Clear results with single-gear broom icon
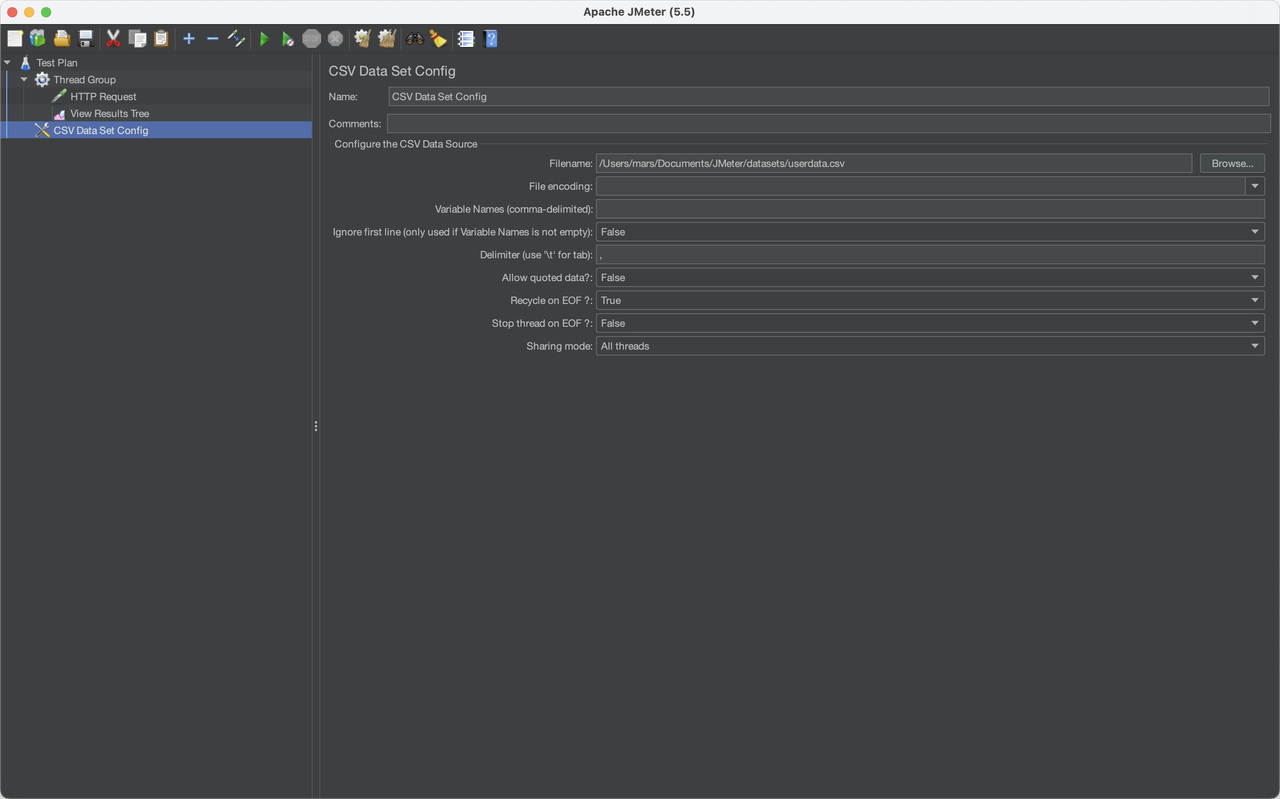This screenshot has width=1280, height=799. tap(363, 39)
